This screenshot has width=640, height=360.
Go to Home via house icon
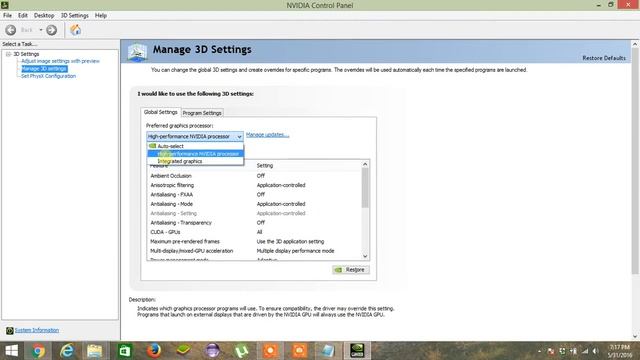coord(76,29)
